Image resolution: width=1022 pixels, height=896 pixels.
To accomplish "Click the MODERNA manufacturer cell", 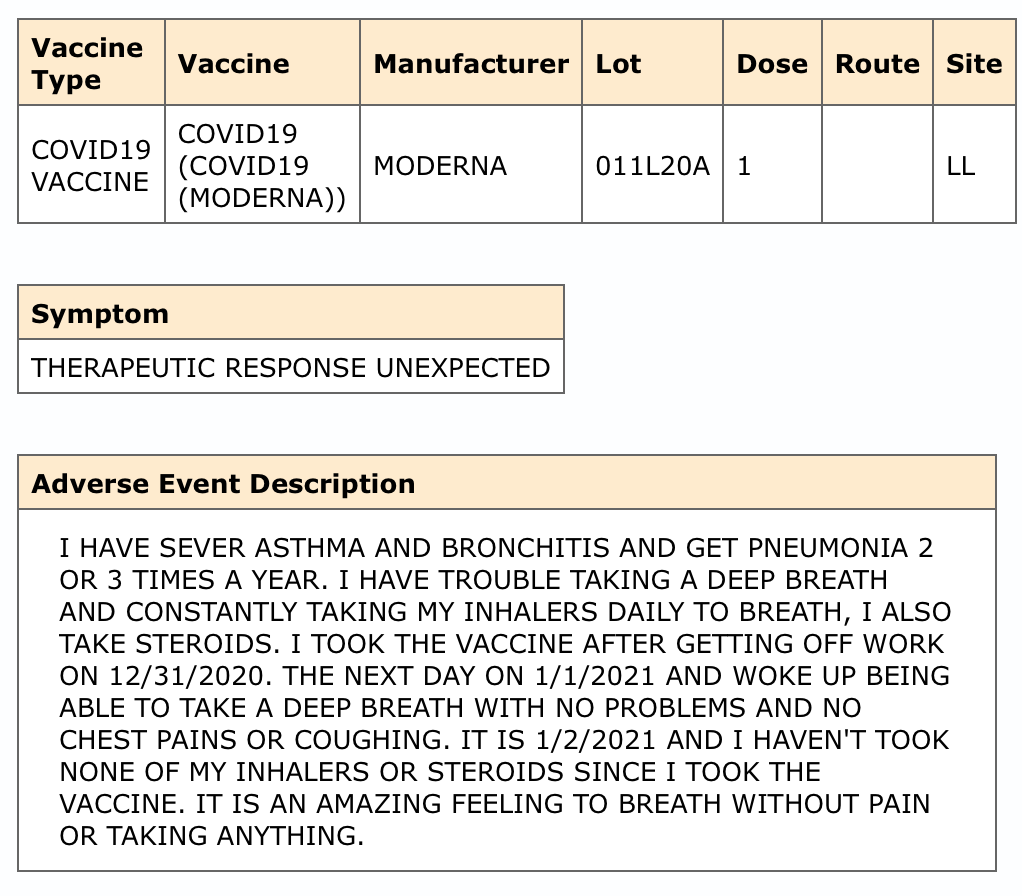I will [x=471, y=165].
